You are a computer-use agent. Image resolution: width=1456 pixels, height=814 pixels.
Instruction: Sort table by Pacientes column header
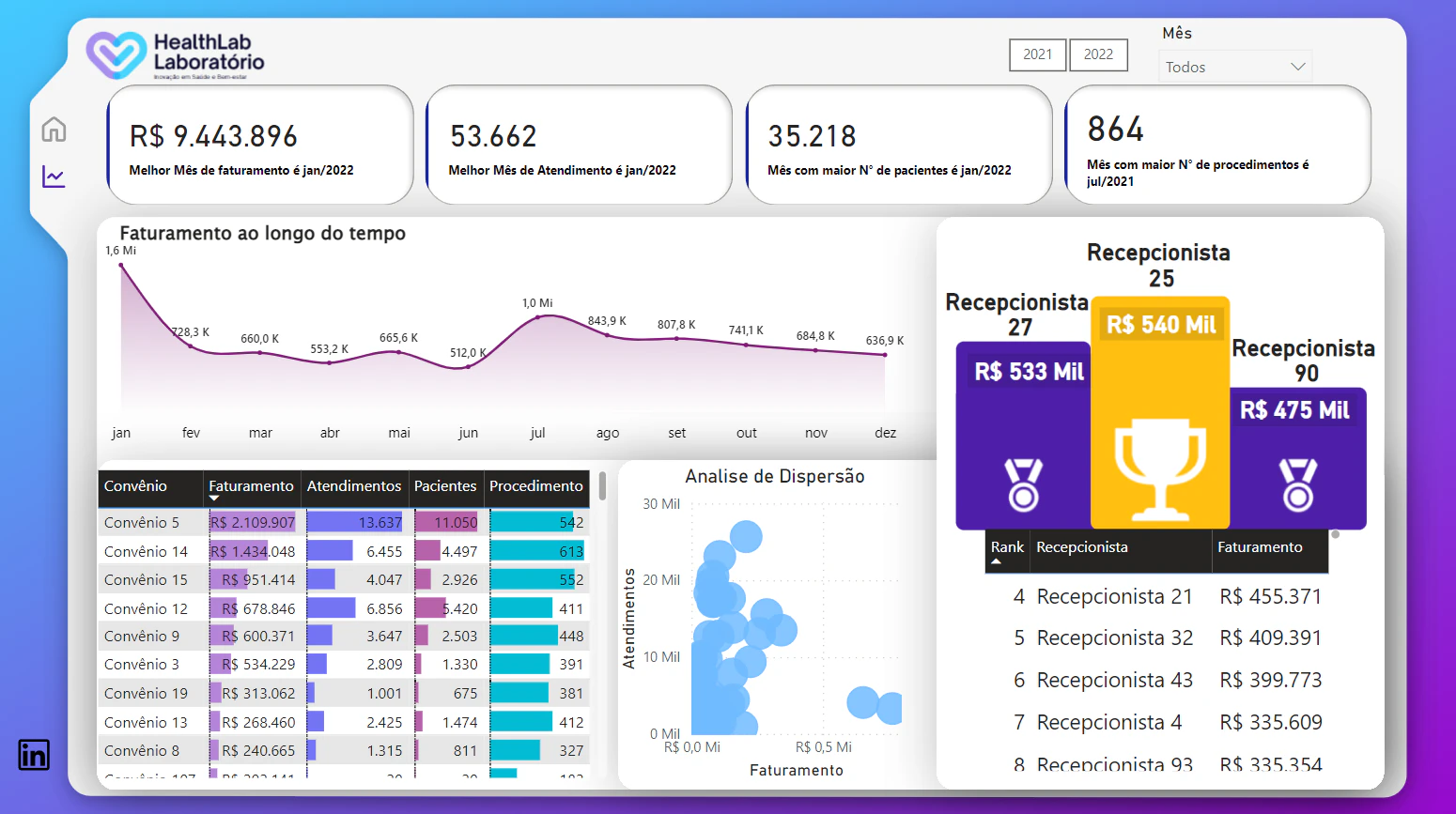tap(445, 486)
